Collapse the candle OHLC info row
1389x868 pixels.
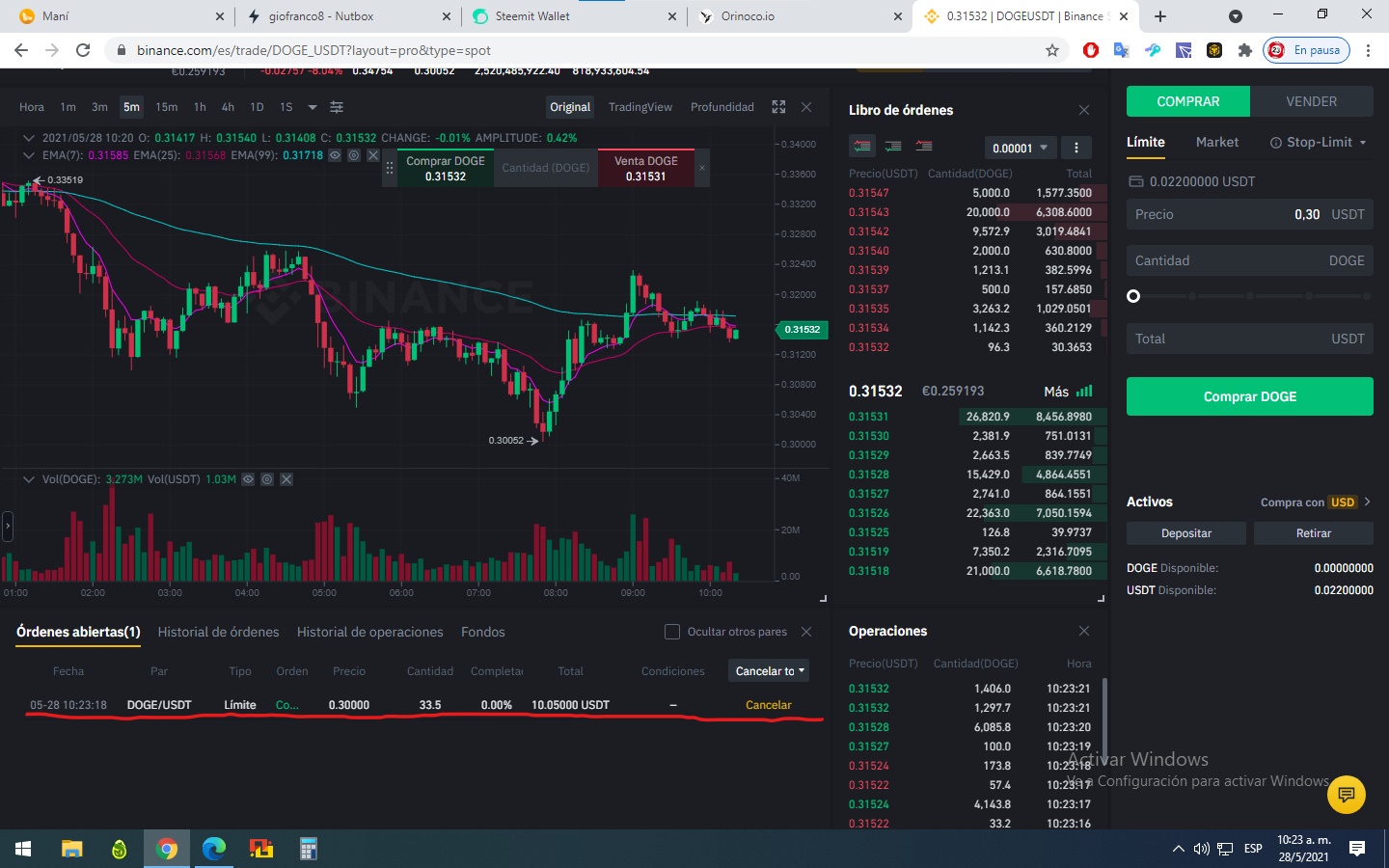[x=29, y=138]
